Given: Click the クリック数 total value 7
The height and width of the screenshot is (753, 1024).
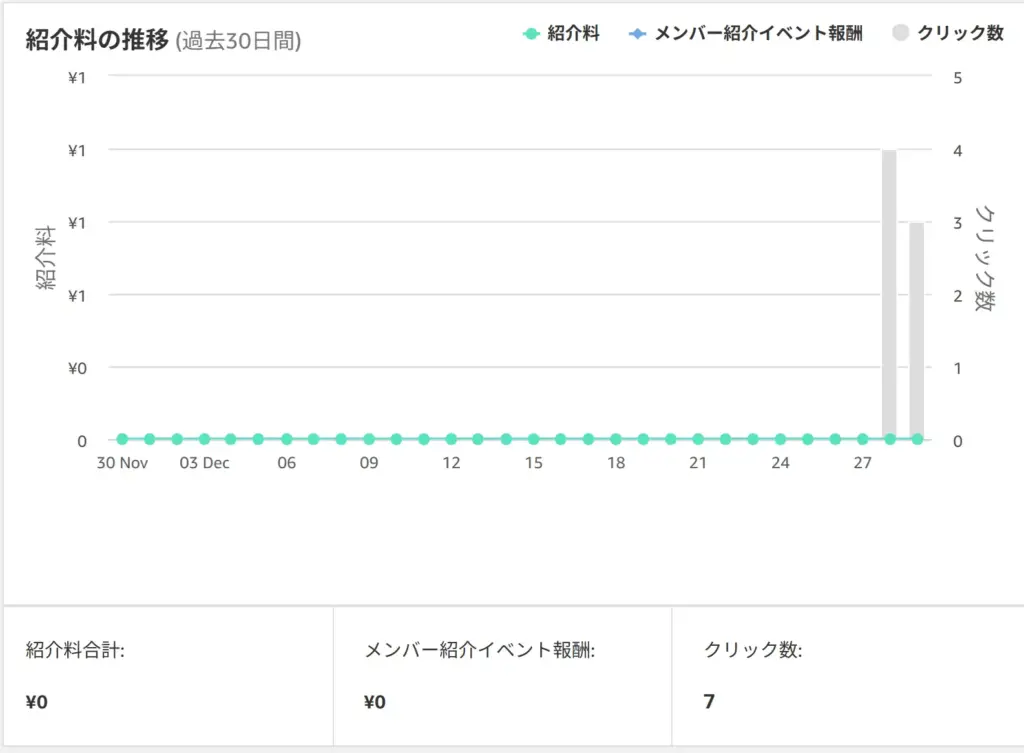Looking at the screenshot, I should (x=709, y=702).
